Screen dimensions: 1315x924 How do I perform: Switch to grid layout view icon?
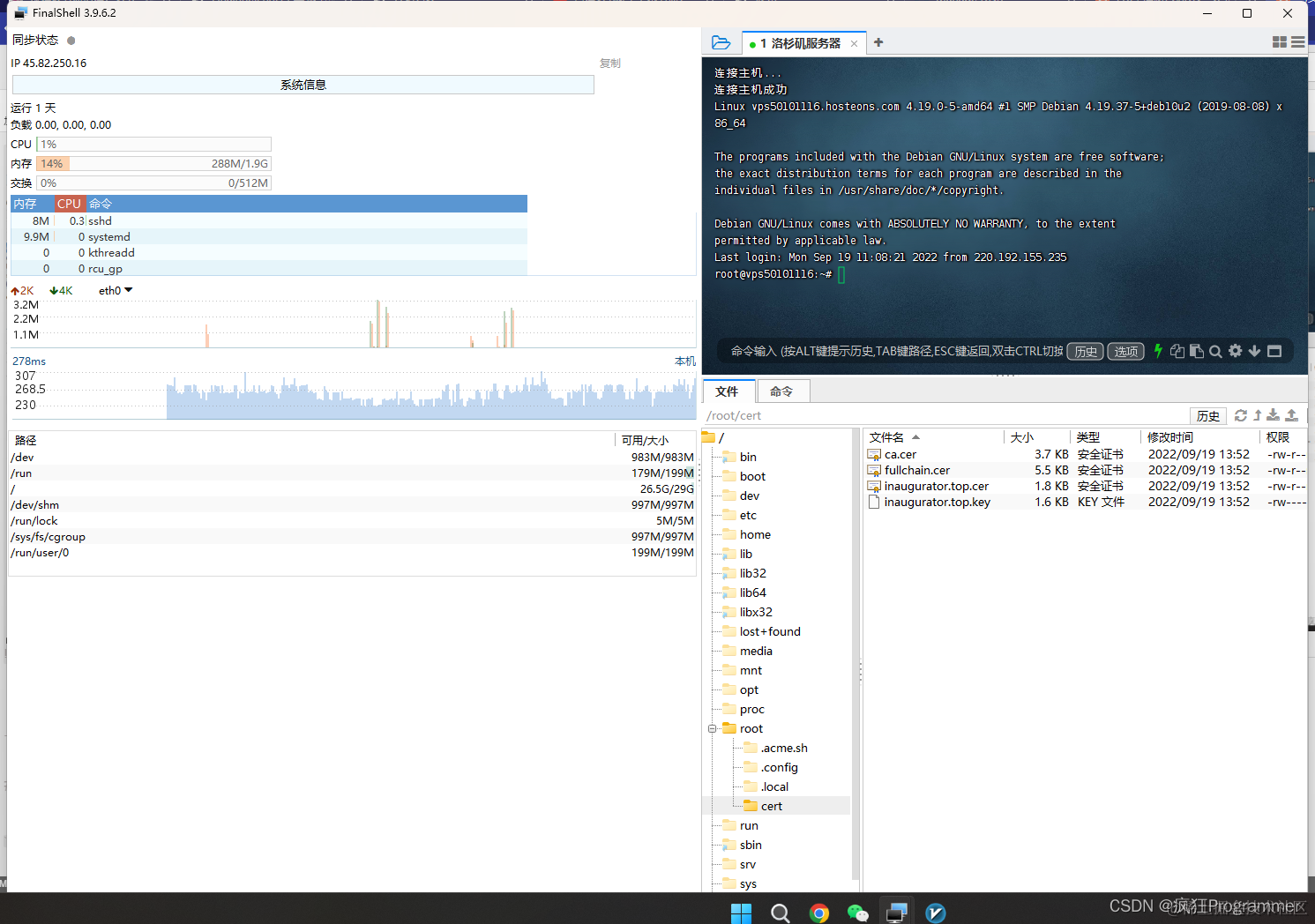click(1280, 42)
